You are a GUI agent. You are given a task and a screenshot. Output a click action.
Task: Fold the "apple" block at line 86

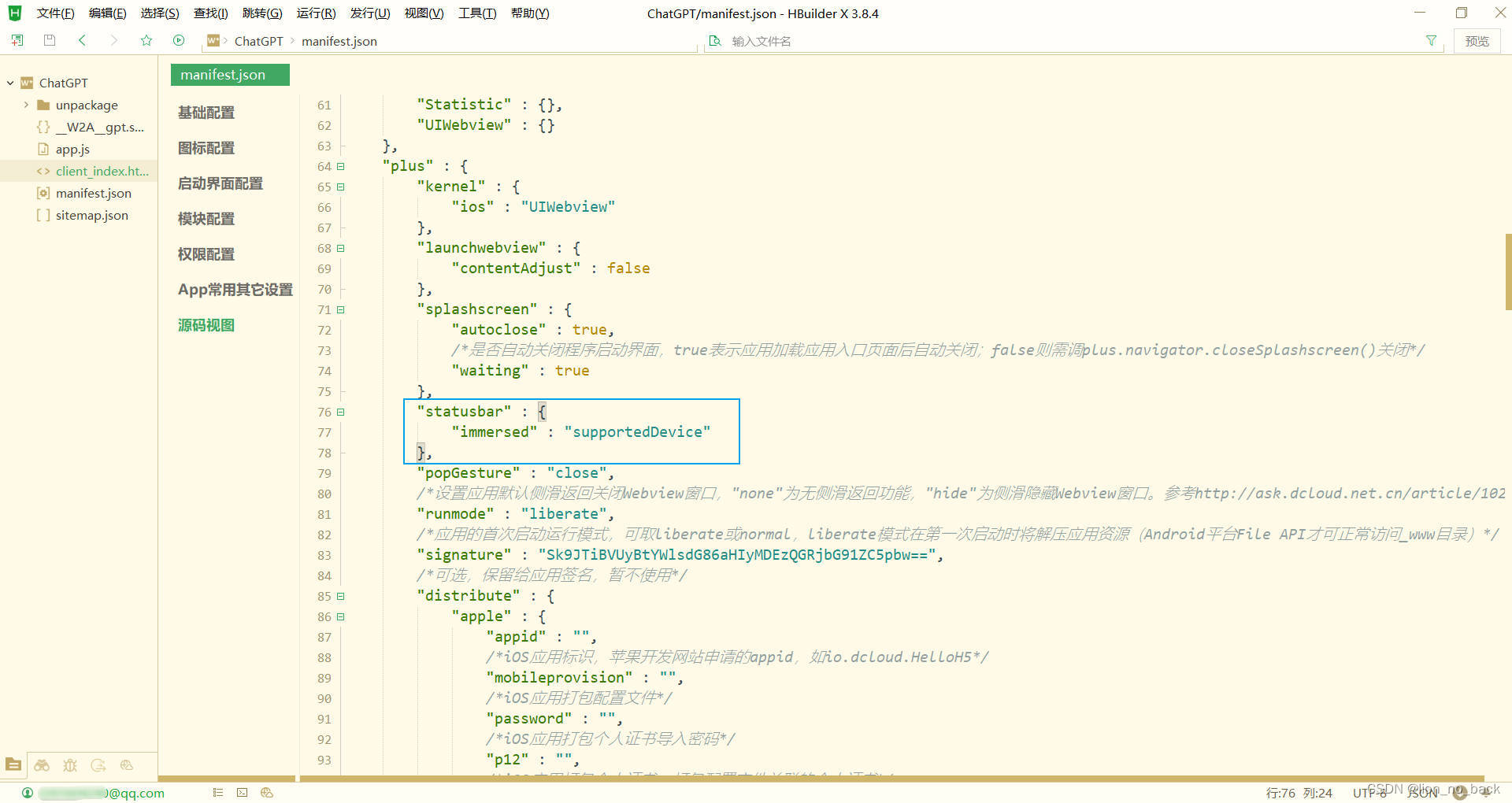click(x=341, y=616)
